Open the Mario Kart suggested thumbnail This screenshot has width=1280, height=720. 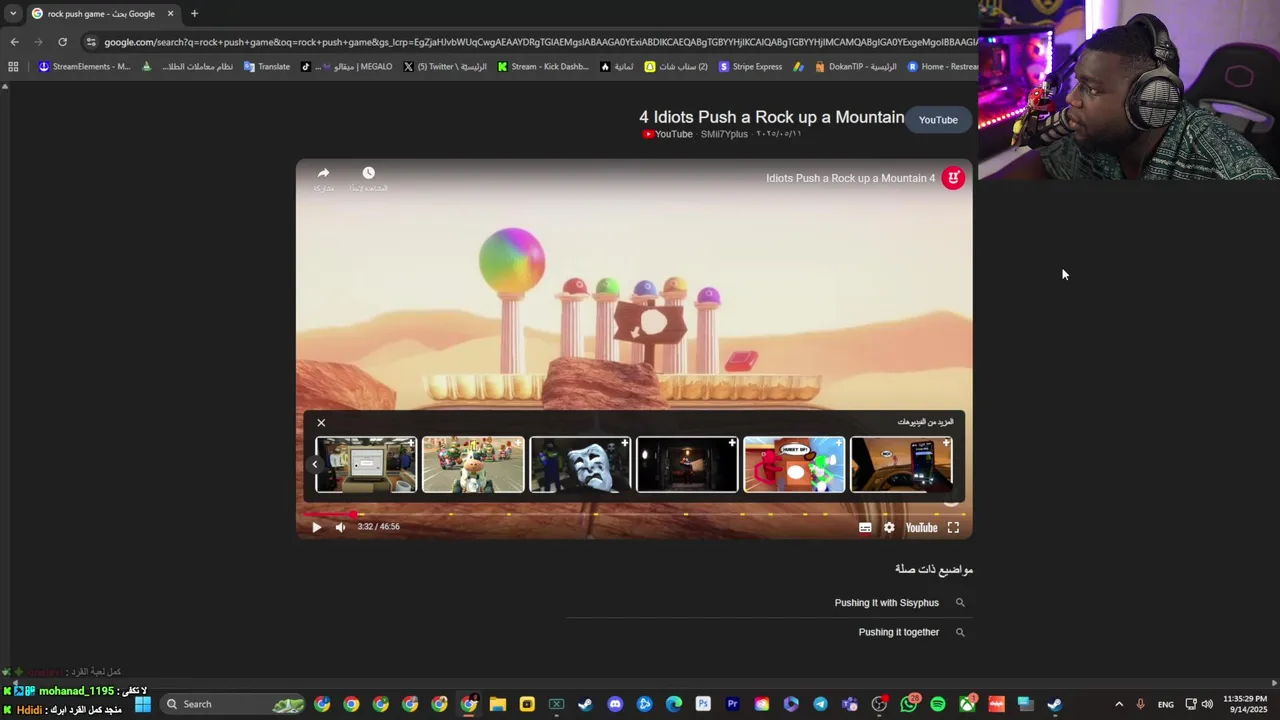tap(473, 464)
